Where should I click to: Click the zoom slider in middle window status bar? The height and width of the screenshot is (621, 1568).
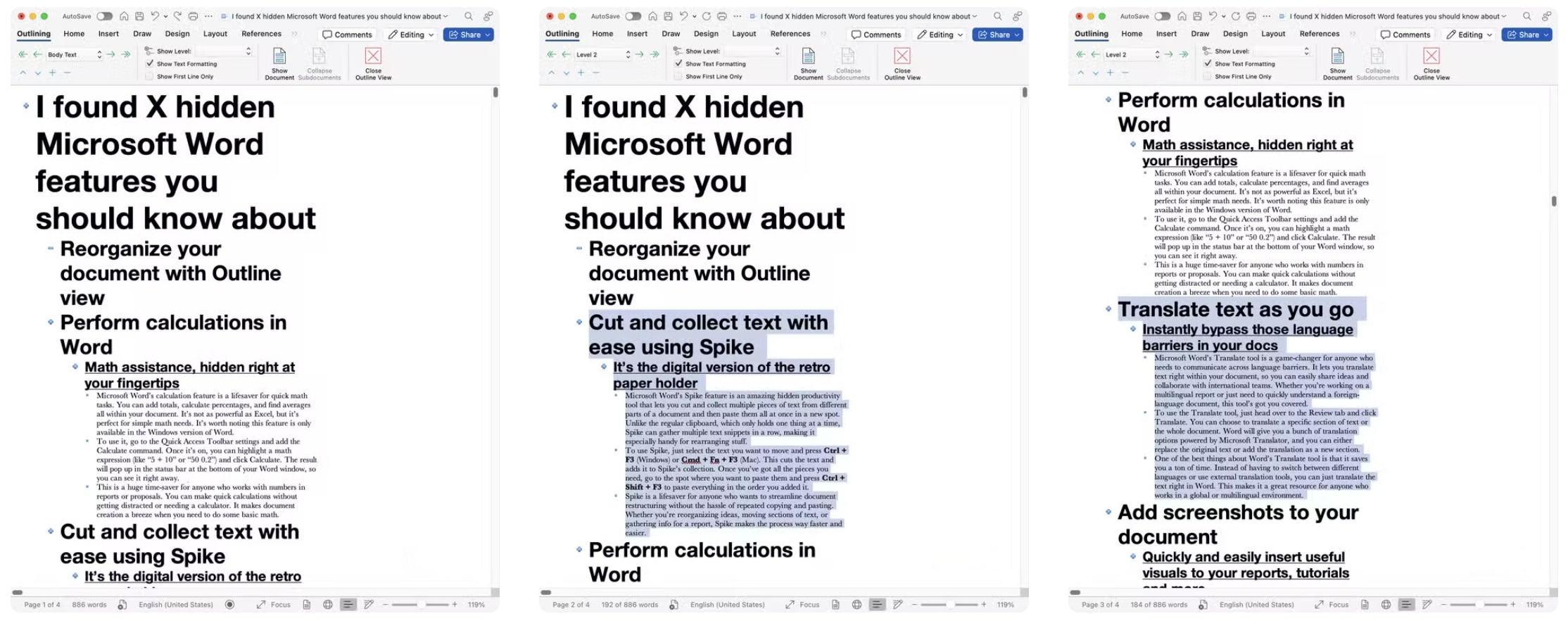tap(949, 605)
